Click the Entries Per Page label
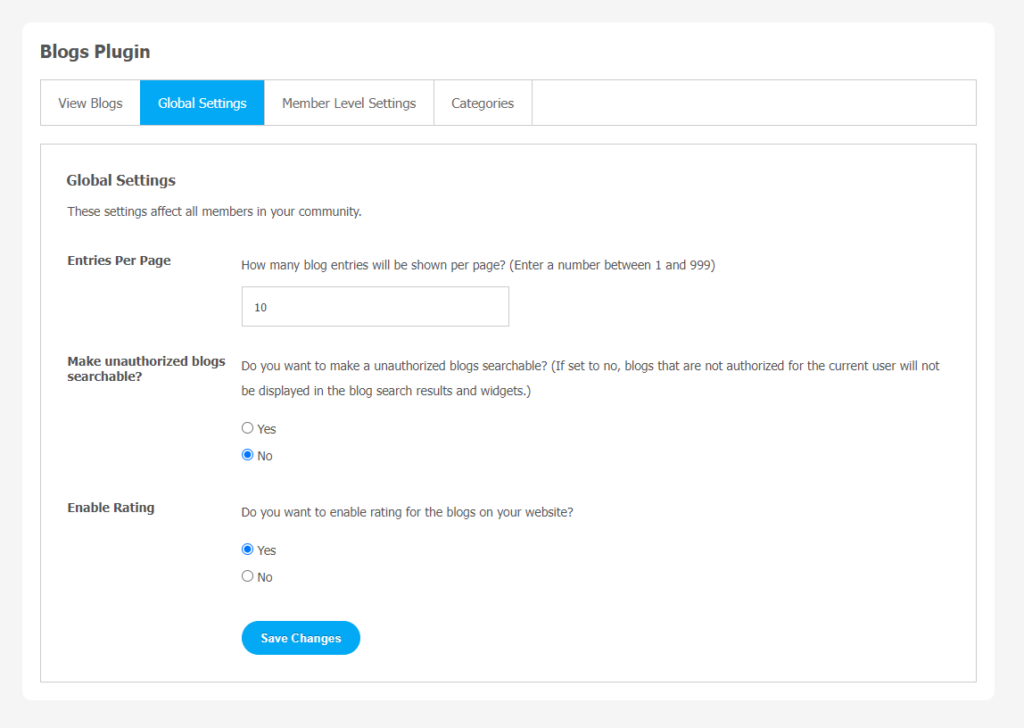1024x728 pixels. click(x=119, y=261)
